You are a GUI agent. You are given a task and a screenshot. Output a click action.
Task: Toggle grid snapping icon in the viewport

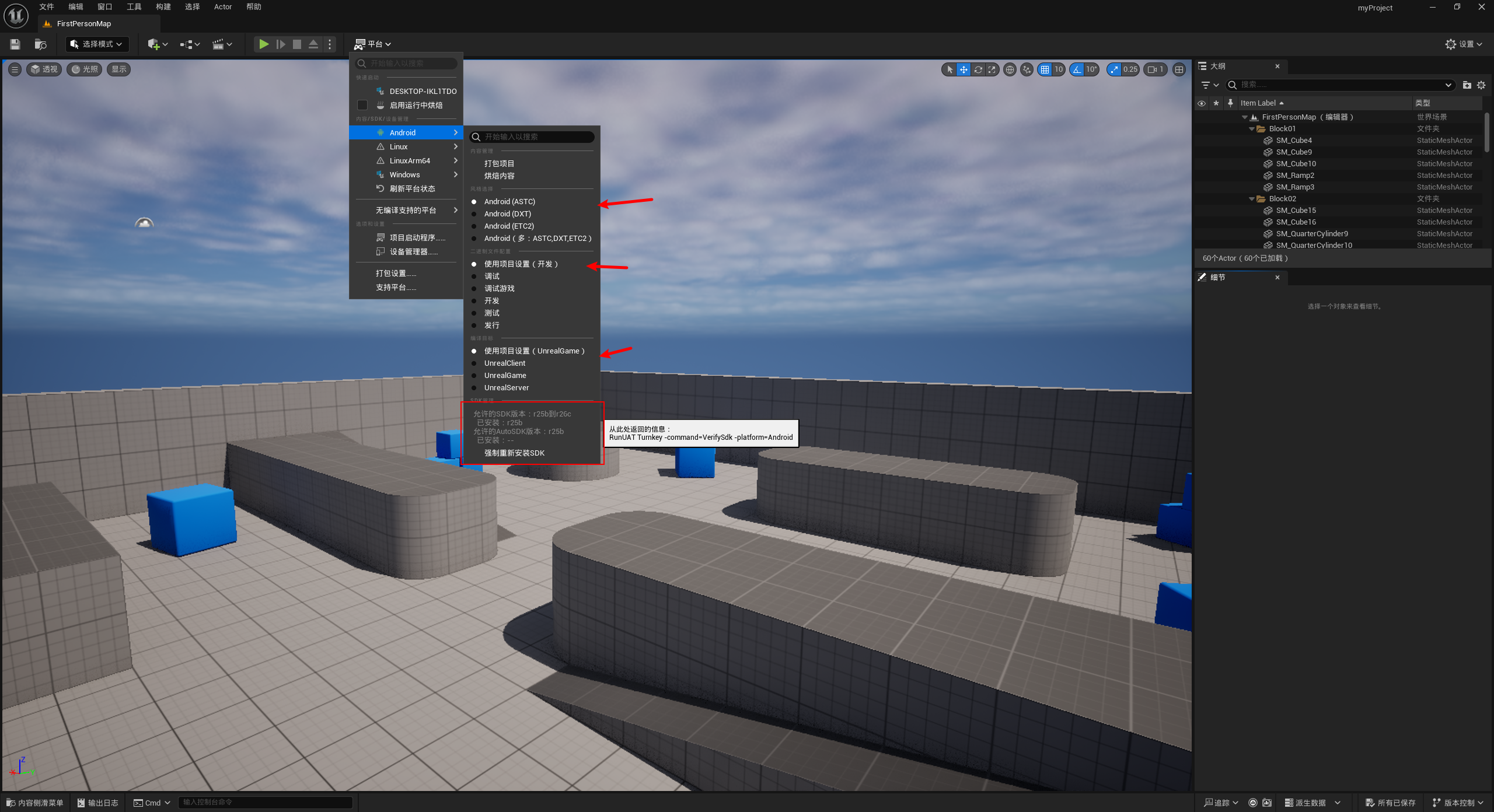click(x=1045, y=69)
